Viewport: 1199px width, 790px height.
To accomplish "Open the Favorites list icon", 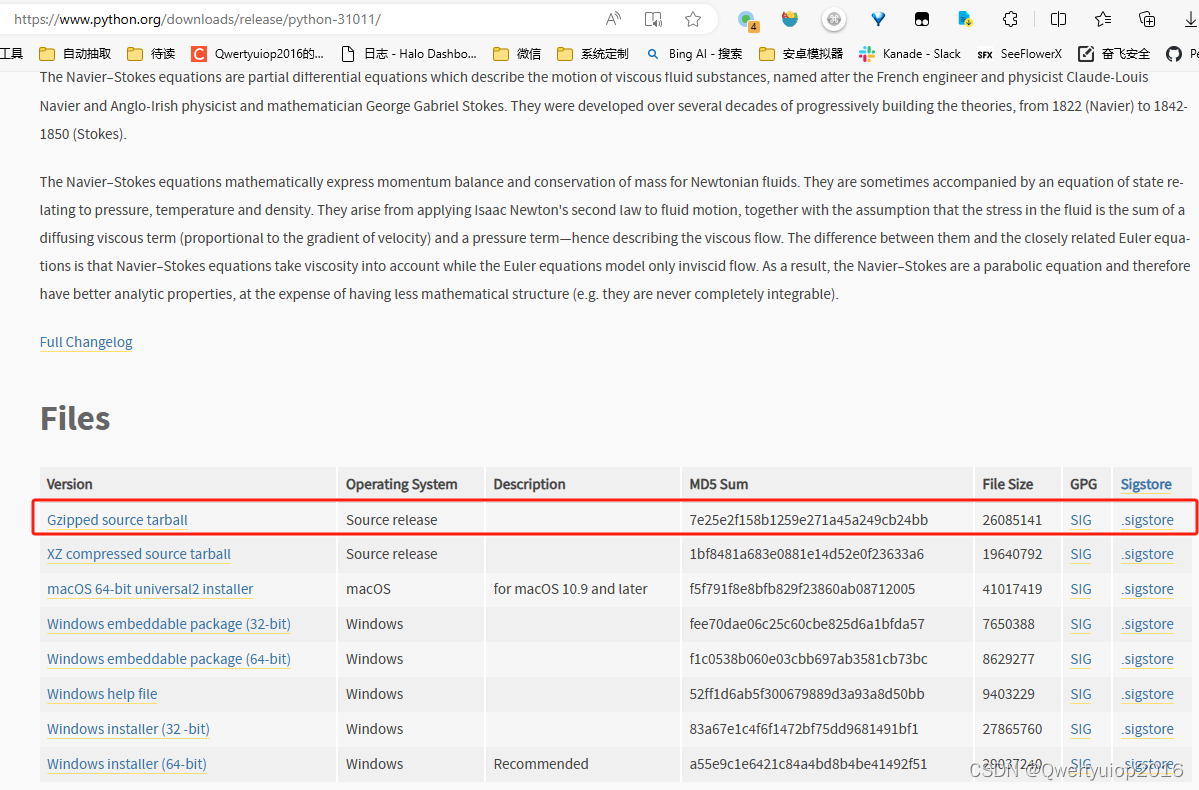I will coord(1101,18).
